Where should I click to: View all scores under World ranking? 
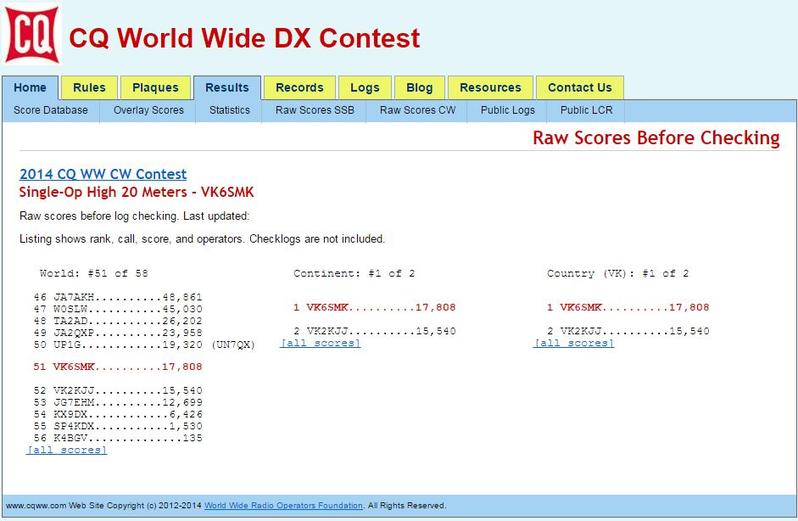coord(67,450)
